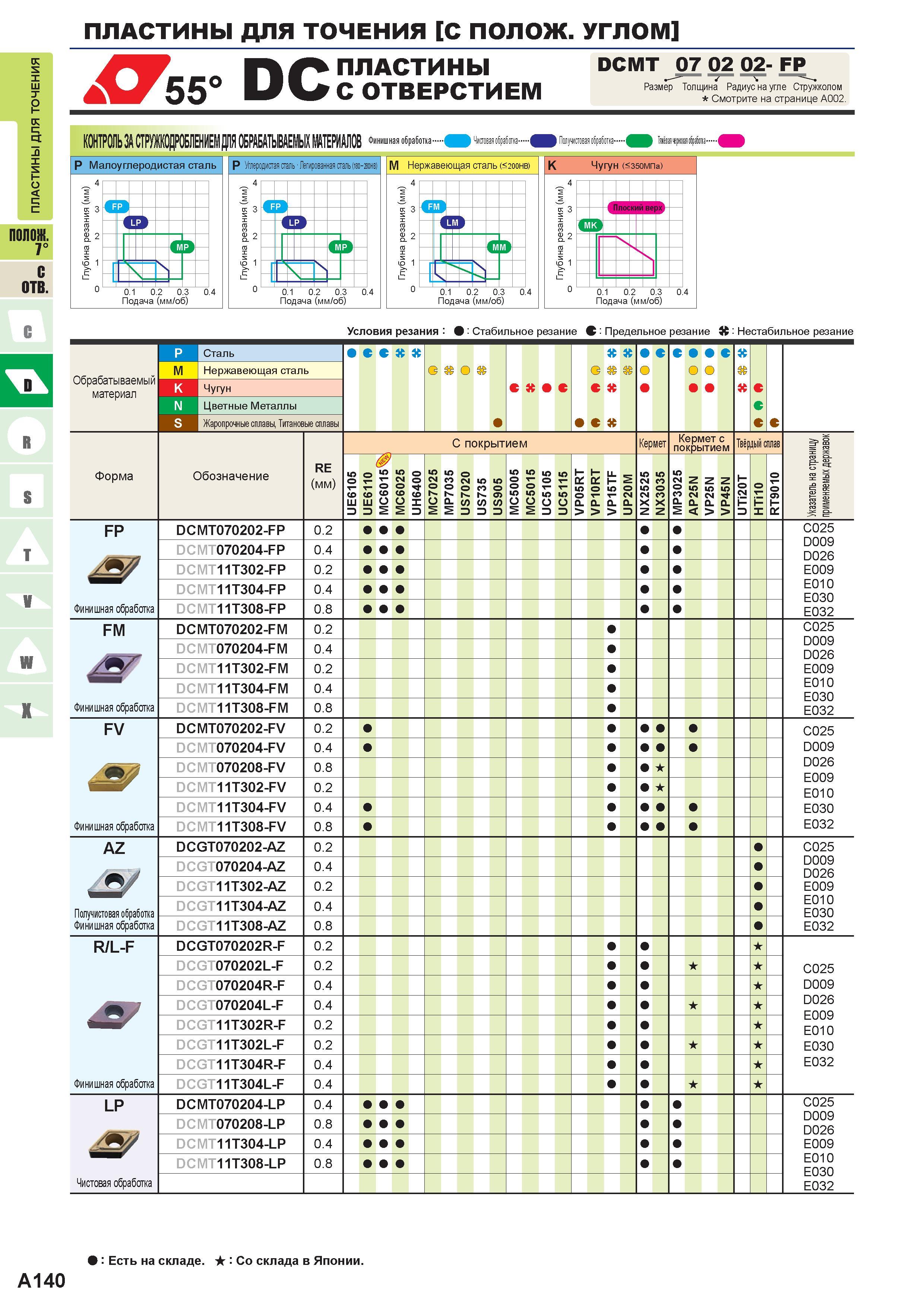Open the R round insert tab
The width and height of the screenshot is (924, 1307).
tap(26, 436)
